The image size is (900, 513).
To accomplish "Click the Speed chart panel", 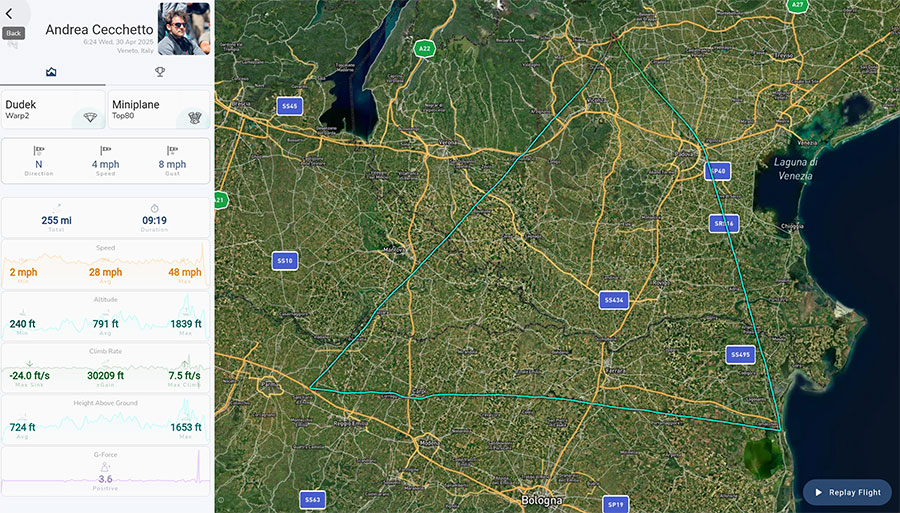I will (x=106, y=265).
